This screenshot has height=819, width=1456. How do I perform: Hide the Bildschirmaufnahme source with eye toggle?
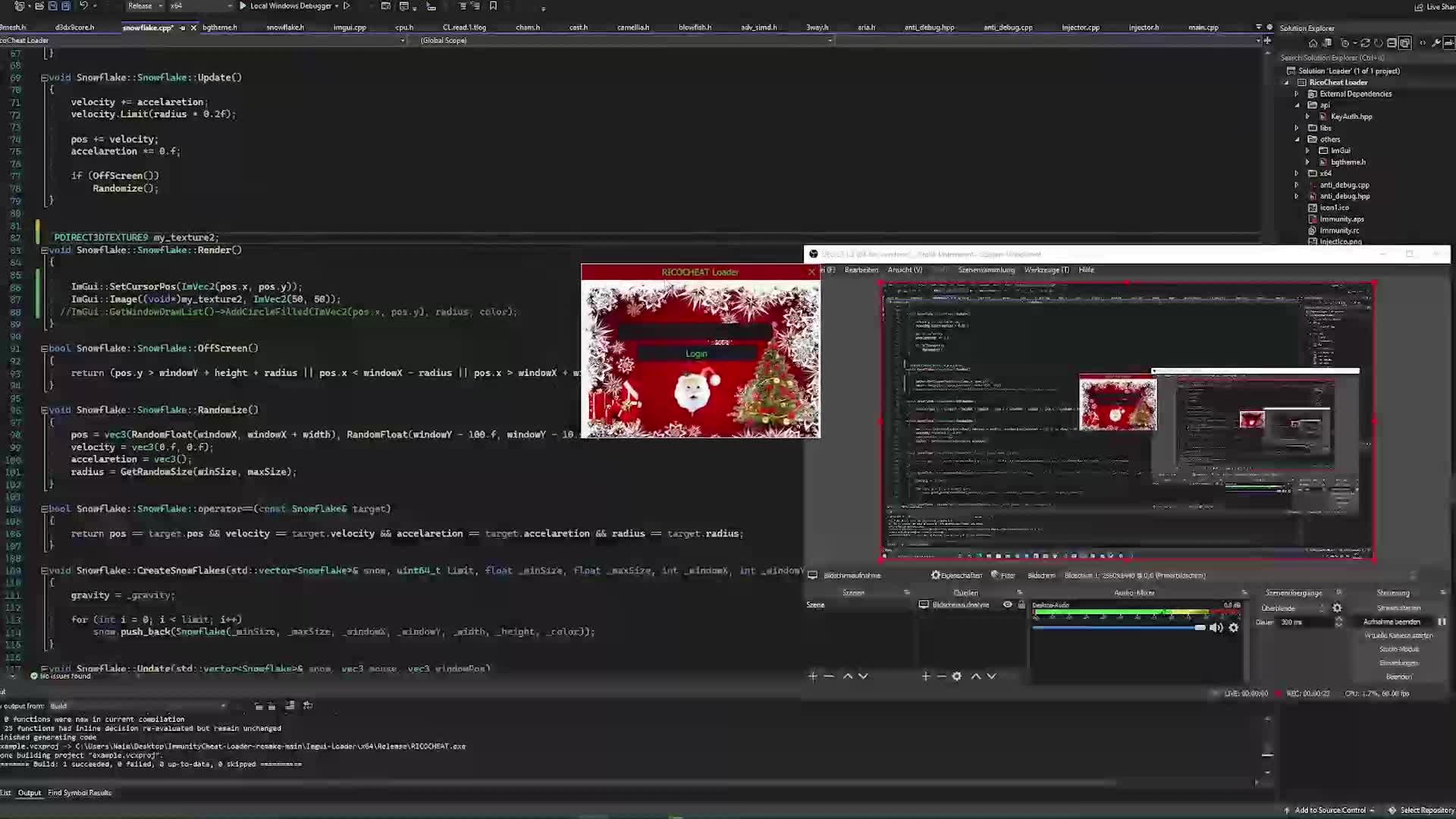[x=1009, y=604]
